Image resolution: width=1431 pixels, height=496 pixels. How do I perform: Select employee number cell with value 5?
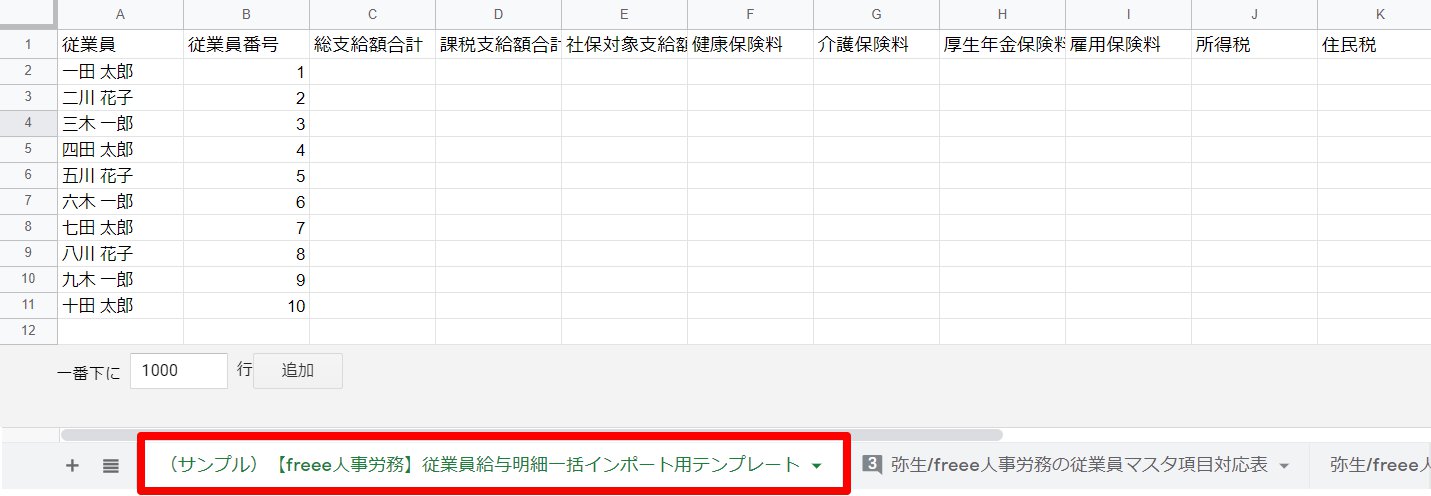[x=246, y=175]
